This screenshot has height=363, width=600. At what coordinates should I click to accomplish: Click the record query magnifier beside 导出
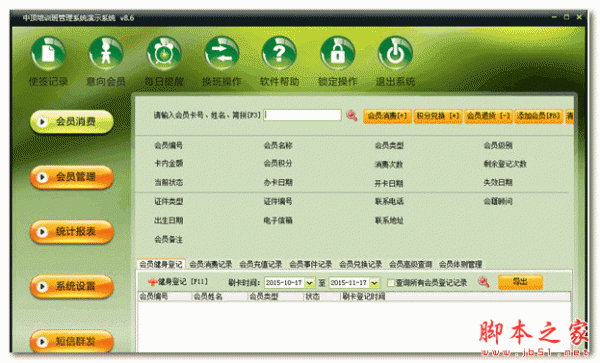coord(484,282)
